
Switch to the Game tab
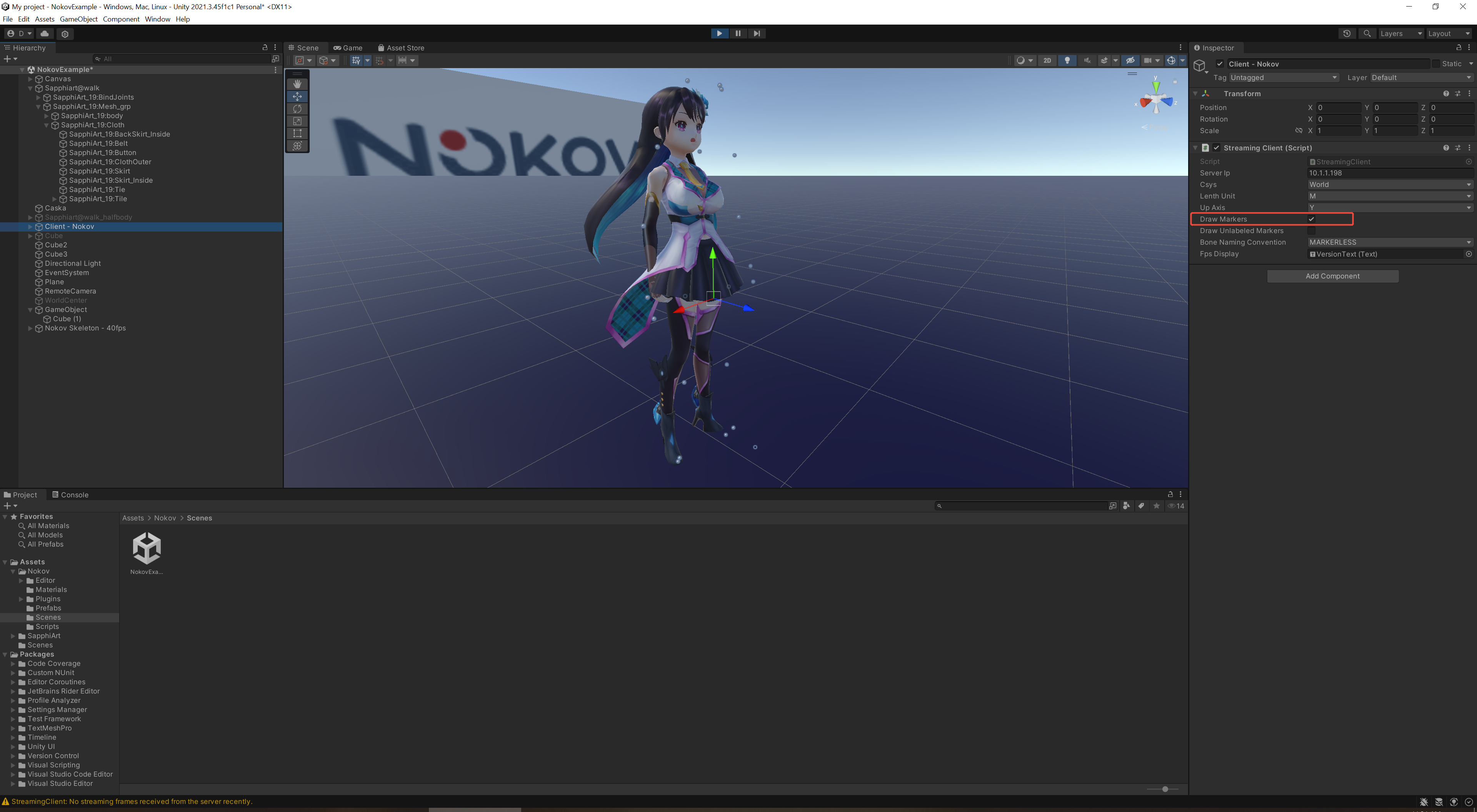click(x=348, y=48)
